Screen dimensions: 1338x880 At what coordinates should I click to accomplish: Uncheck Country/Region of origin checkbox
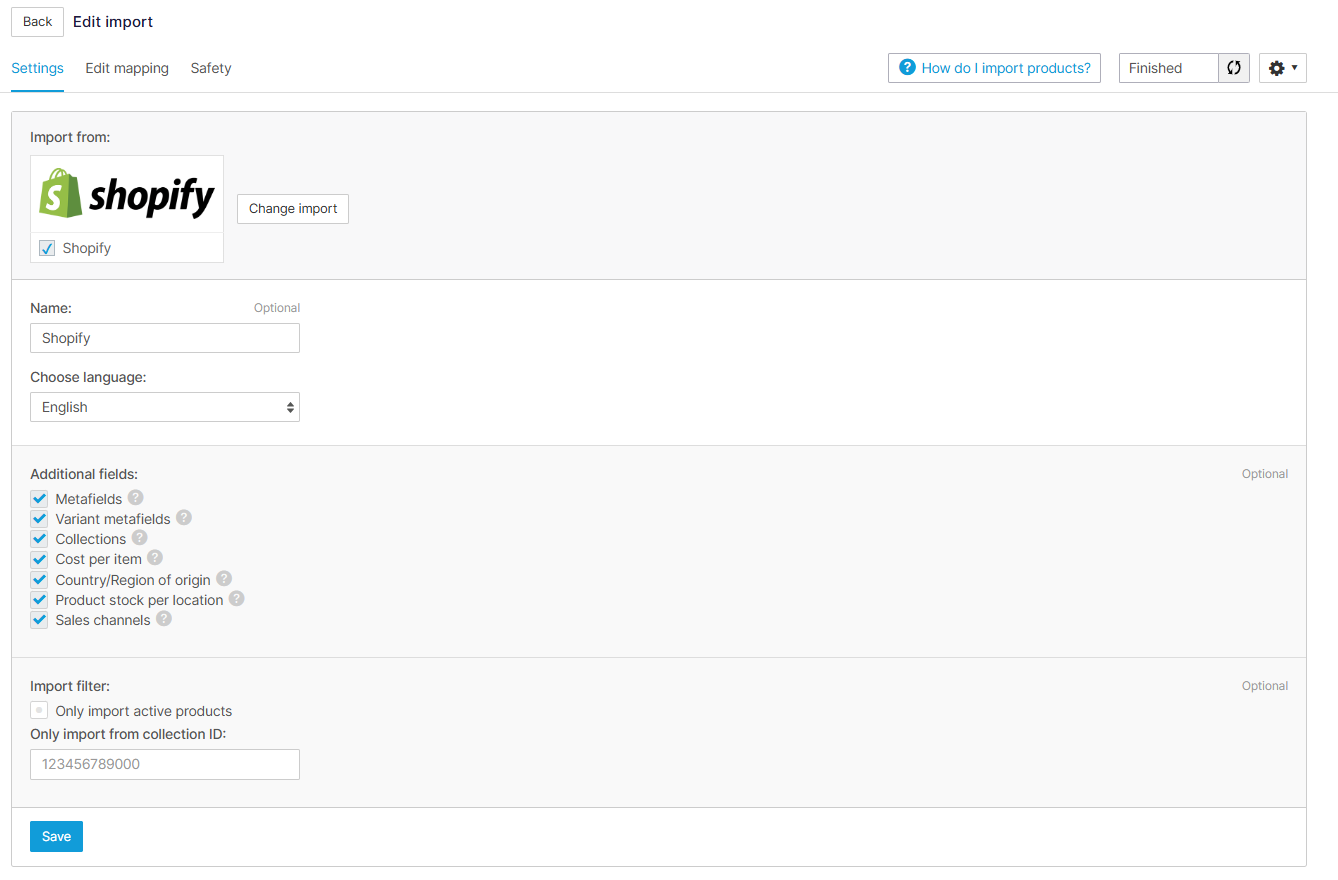pos(39,580)
